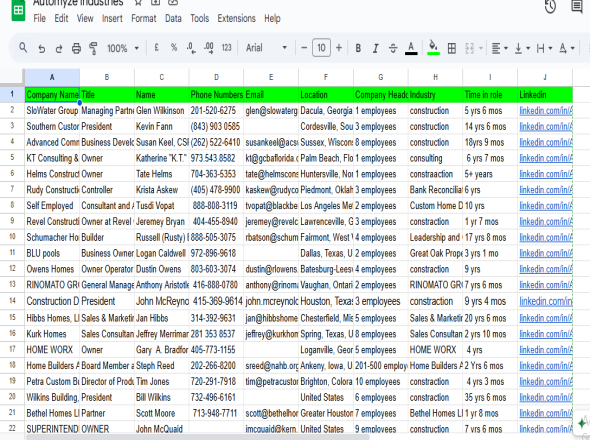Open the Arial font dropdown

tap(266, 48)
